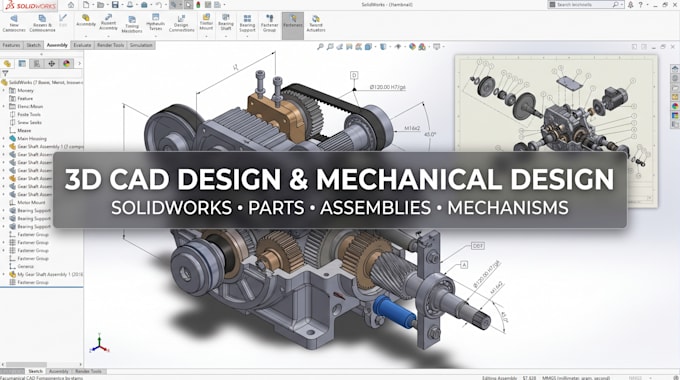Switch to the top Render Tools ribbon tab
Viewport: 680px width, 380px height.
pyautogui.click(x=111, y=45)
